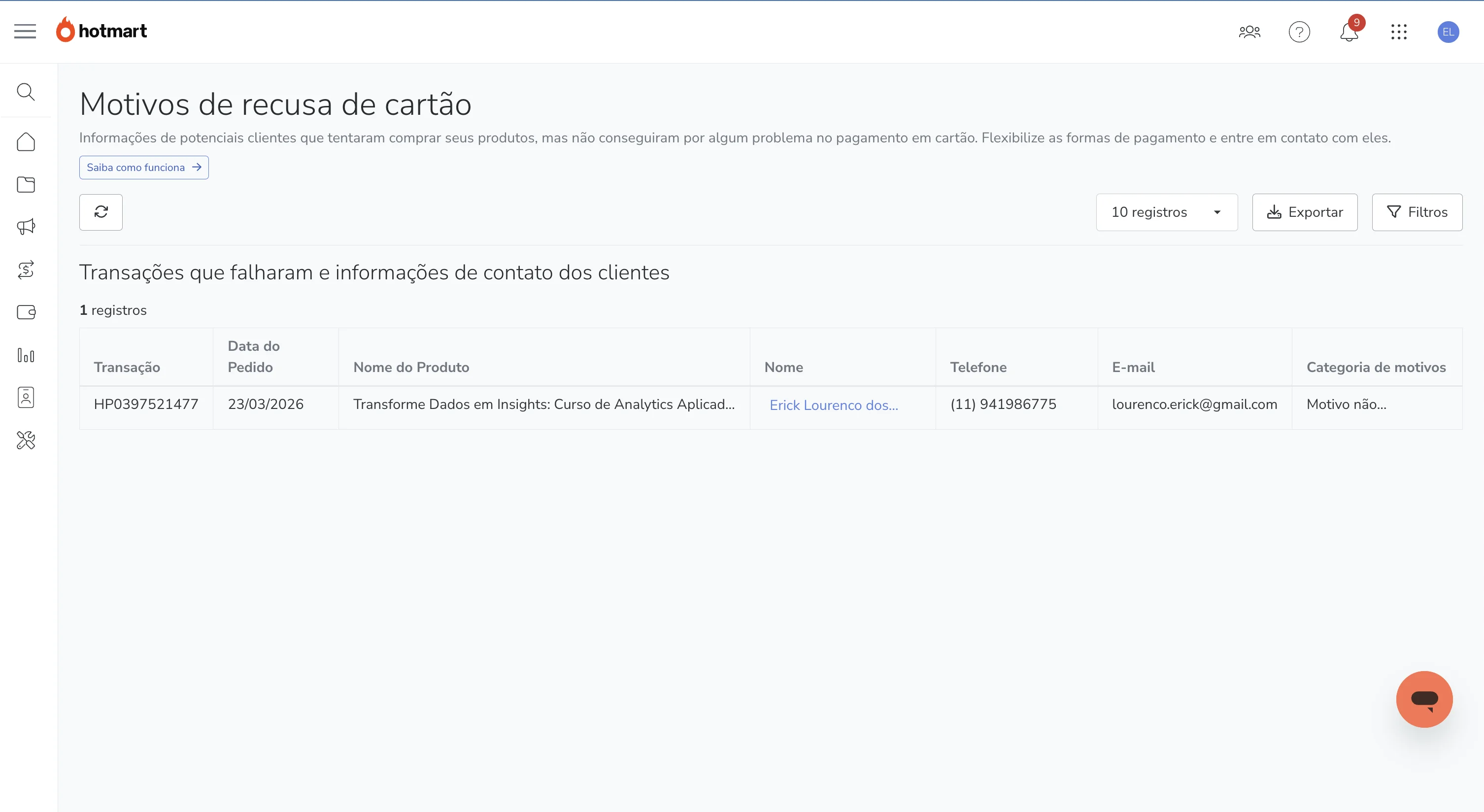The height and width of the screenshot is (812, 1484).
Task: Select the home icon in the sidebar
Action: (x=26, y=142)
